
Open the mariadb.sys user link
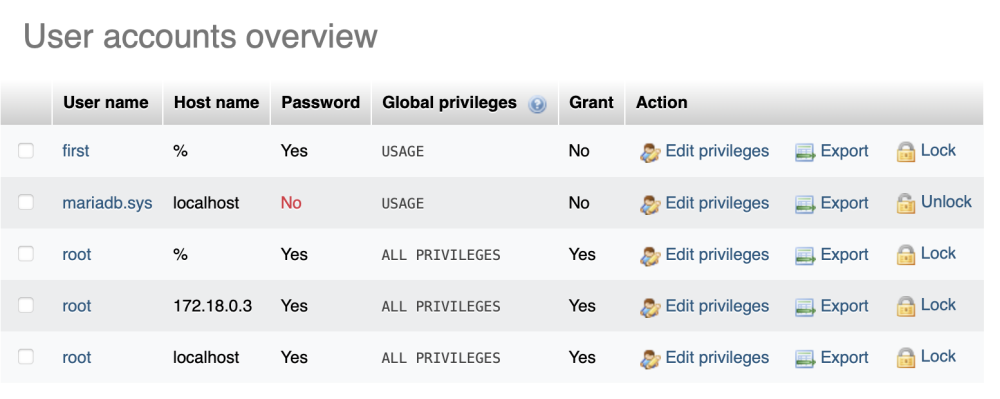tap(107, 203)
